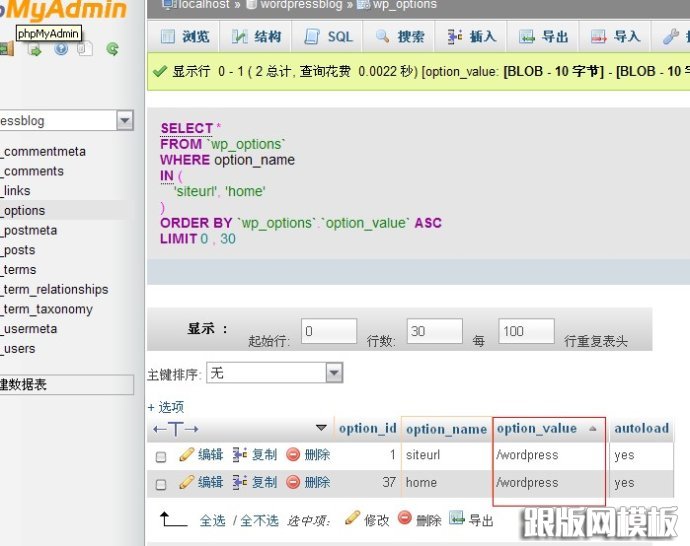
Task: Click the /wordpress value in the home row
Action: tap(527, 482)
